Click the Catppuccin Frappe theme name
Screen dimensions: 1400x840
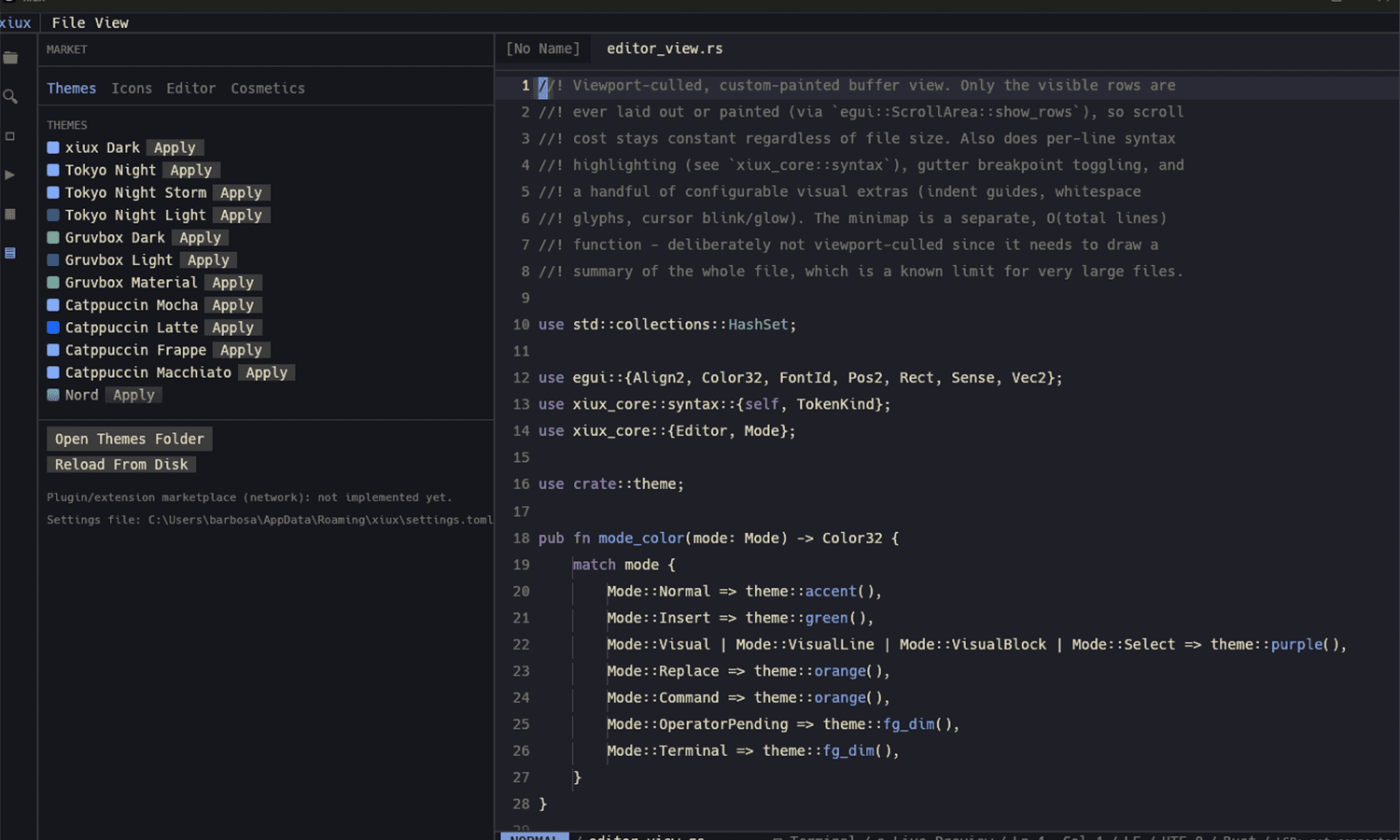[x=136, y=349]
